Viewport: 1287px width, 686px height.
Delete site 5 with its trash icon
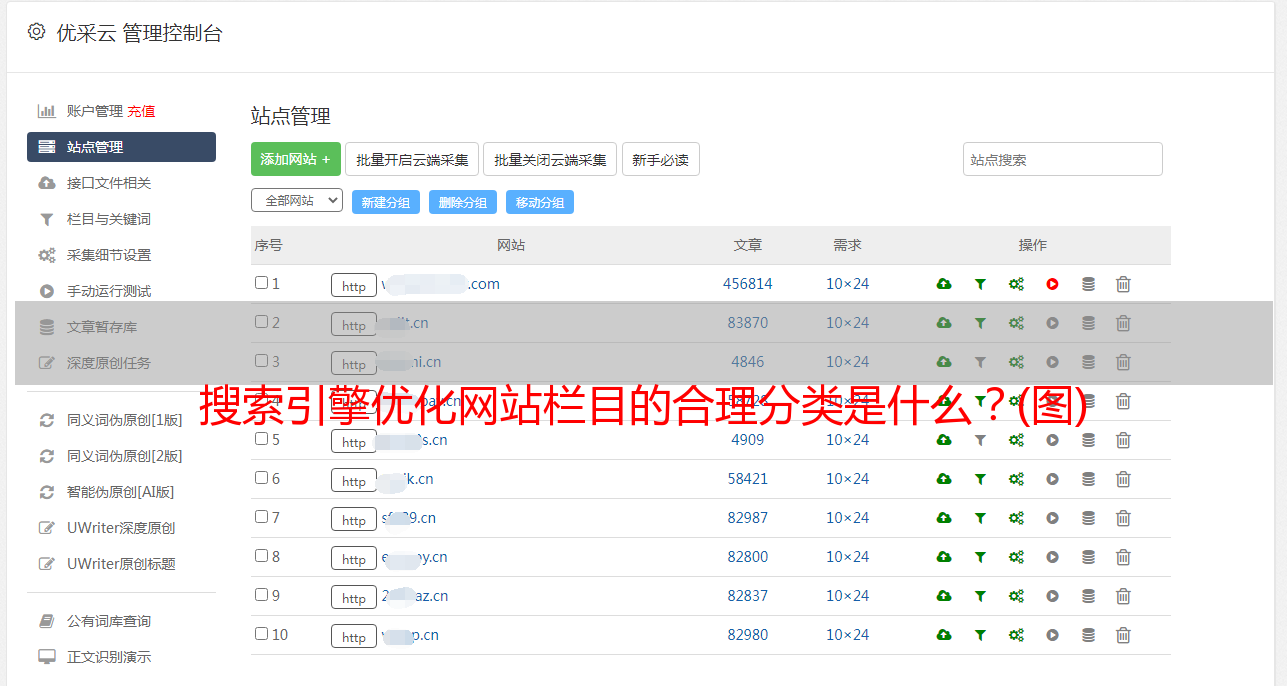pyautogui.click(x=1123, y=440)
